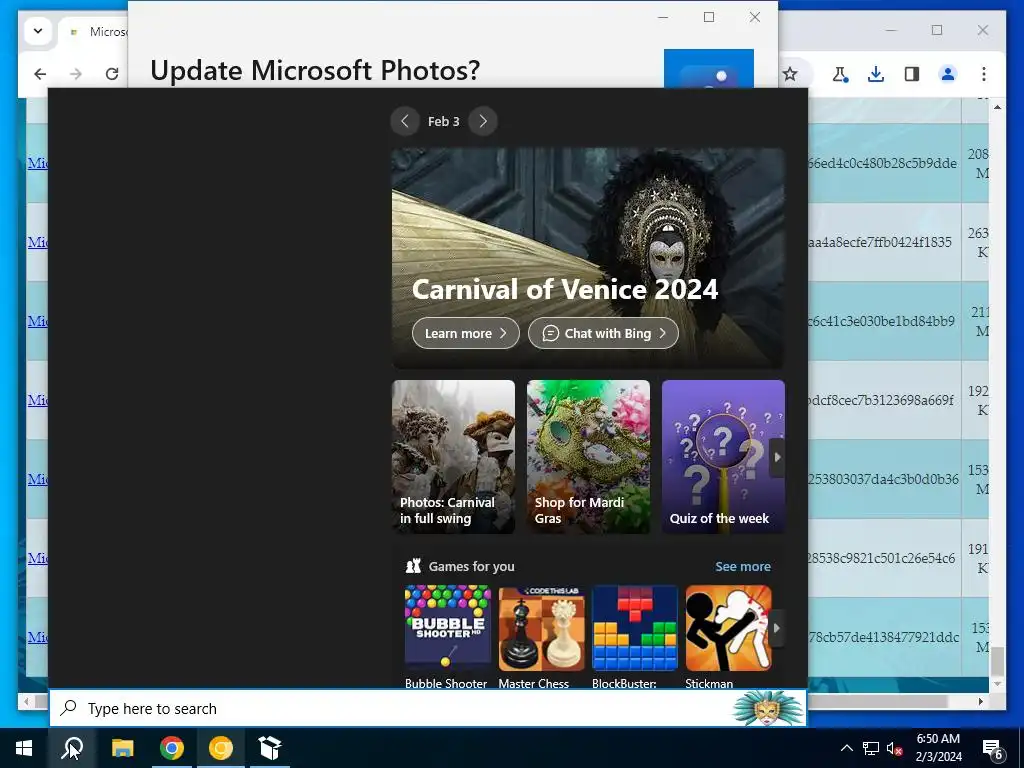Image resolution: width=1024 pixels, height=768 pixels.
Task: Open Chrome downloads icon
Action: pos(876,74)
